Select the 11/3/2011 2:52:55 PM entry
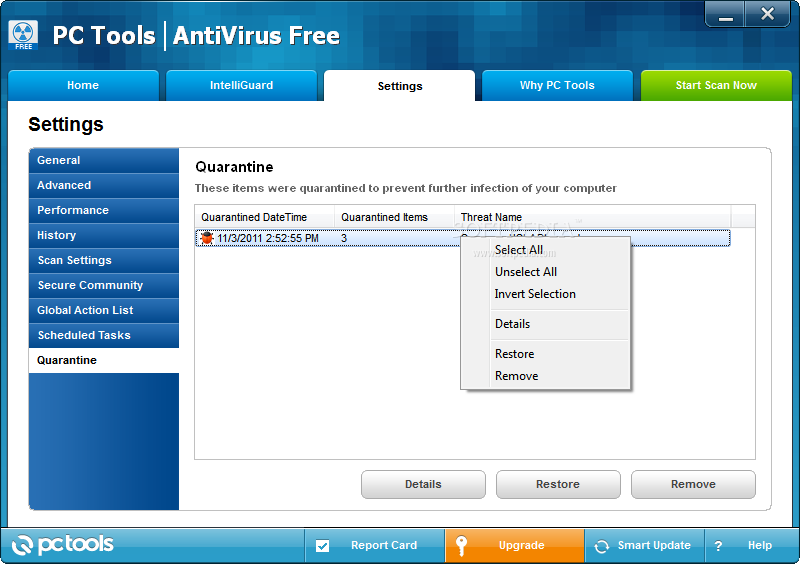Viewport: 800px width, 564px height. tap(463, 238)
